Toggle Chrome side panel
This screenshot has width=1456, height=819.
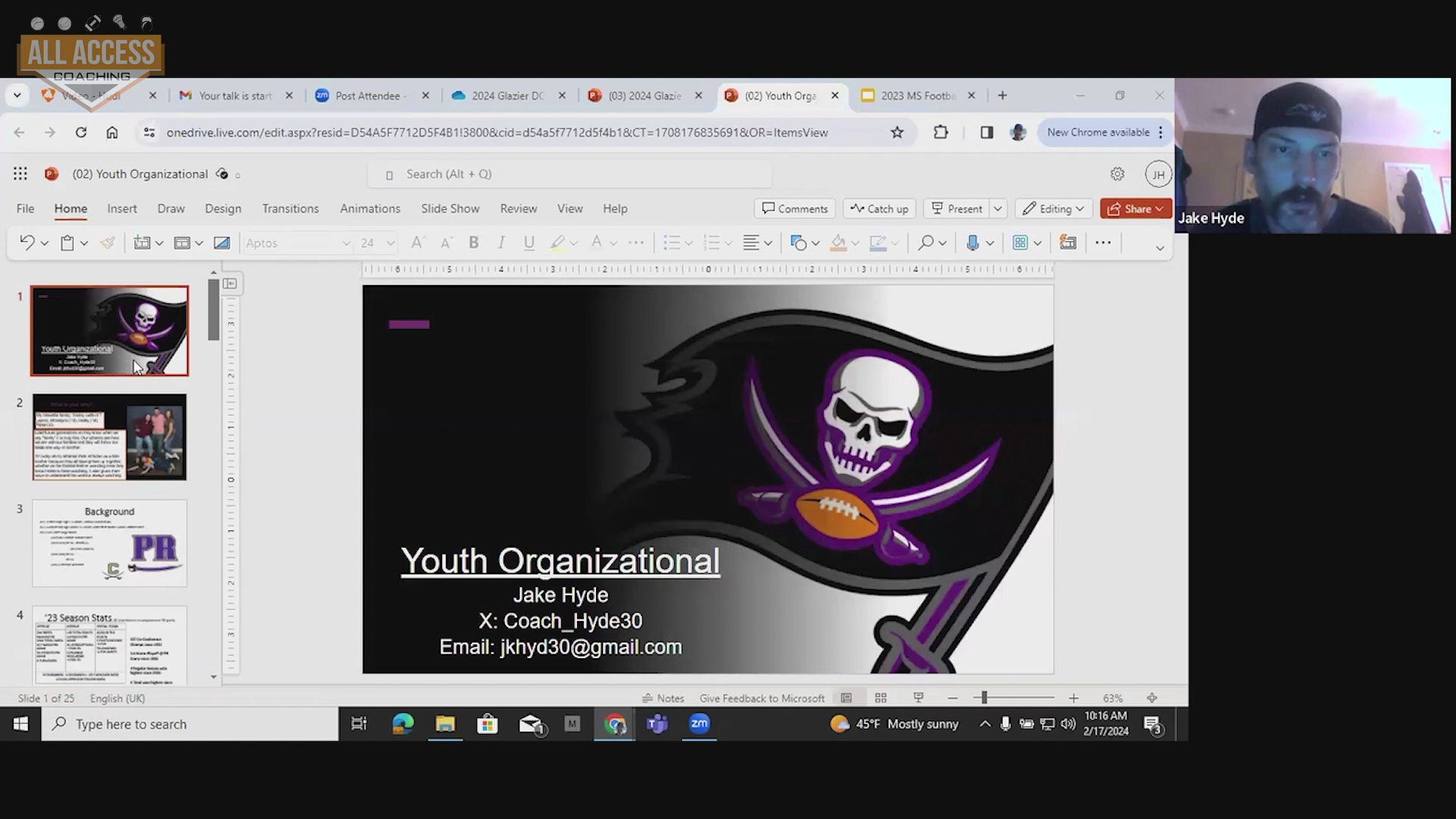(x=986, y=132)
